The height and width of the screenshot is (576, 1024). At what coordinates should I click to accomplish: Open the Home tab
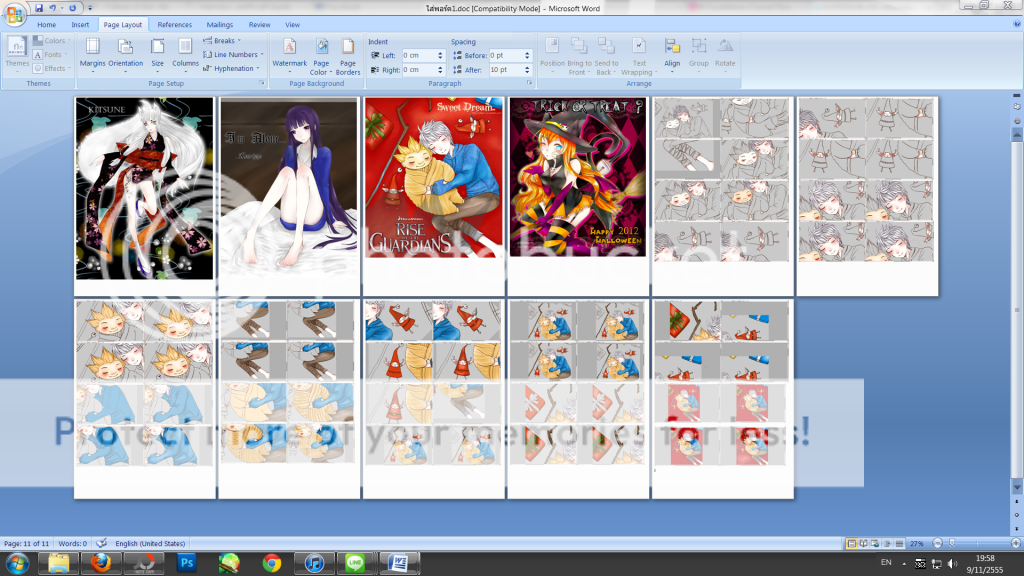(x=46, y=25)
